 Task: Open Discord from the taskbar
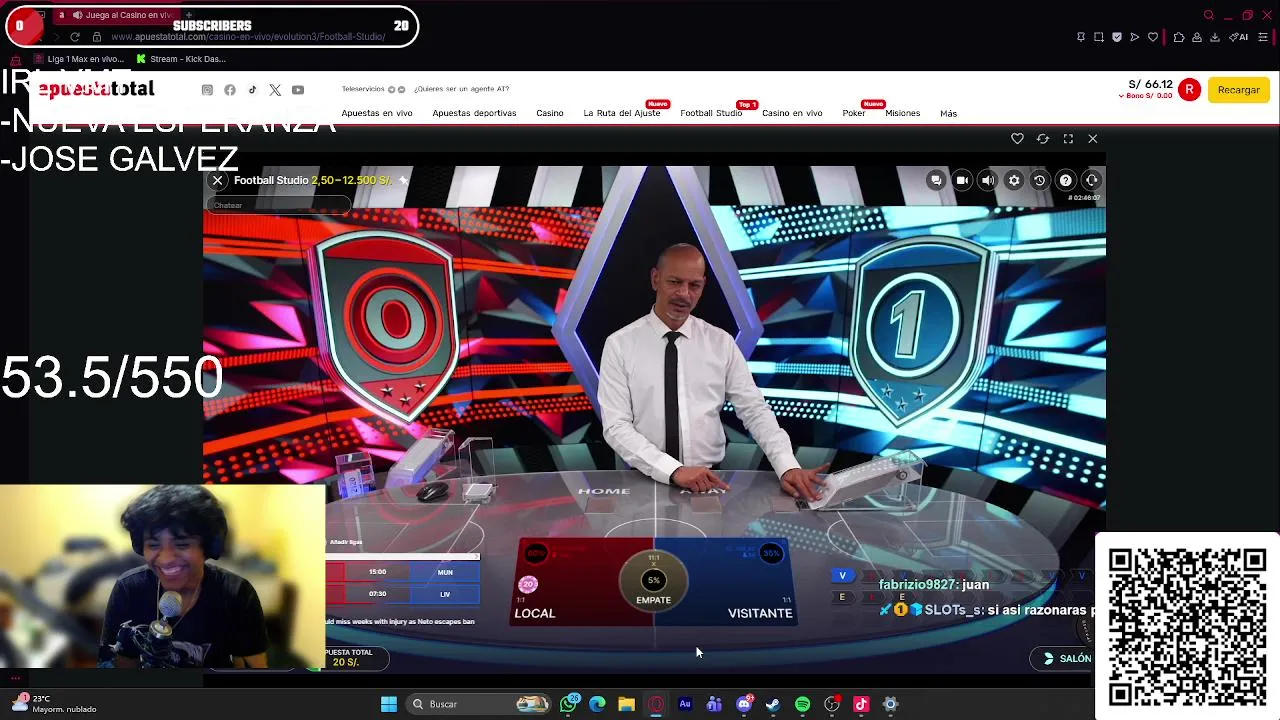tap(744, 704)
